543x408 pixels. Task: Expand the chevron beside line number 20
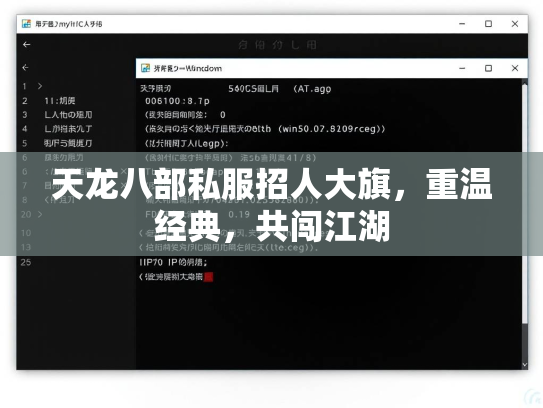coord(40,214)
